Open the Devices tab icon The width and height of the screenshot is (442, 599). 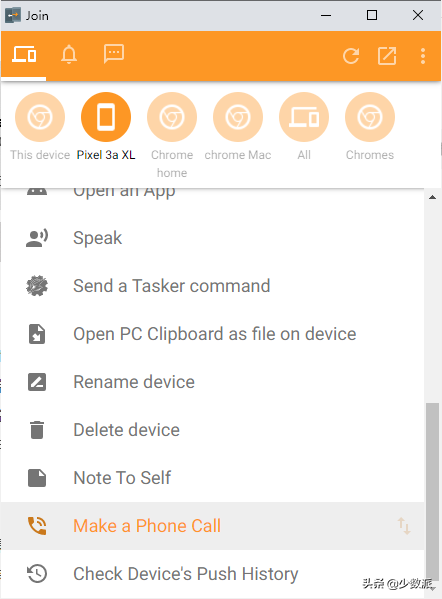(x=24, y=54)
